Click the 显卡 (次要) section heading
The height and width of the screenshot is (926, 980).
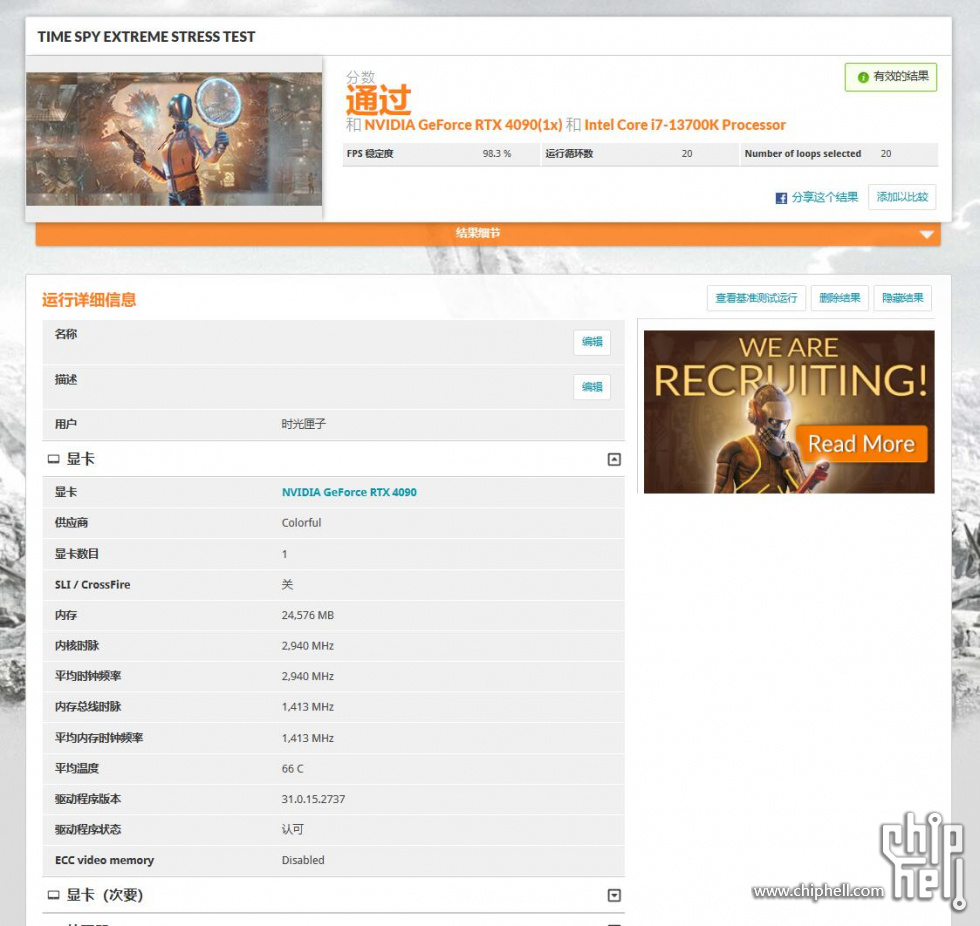point(104,895)
